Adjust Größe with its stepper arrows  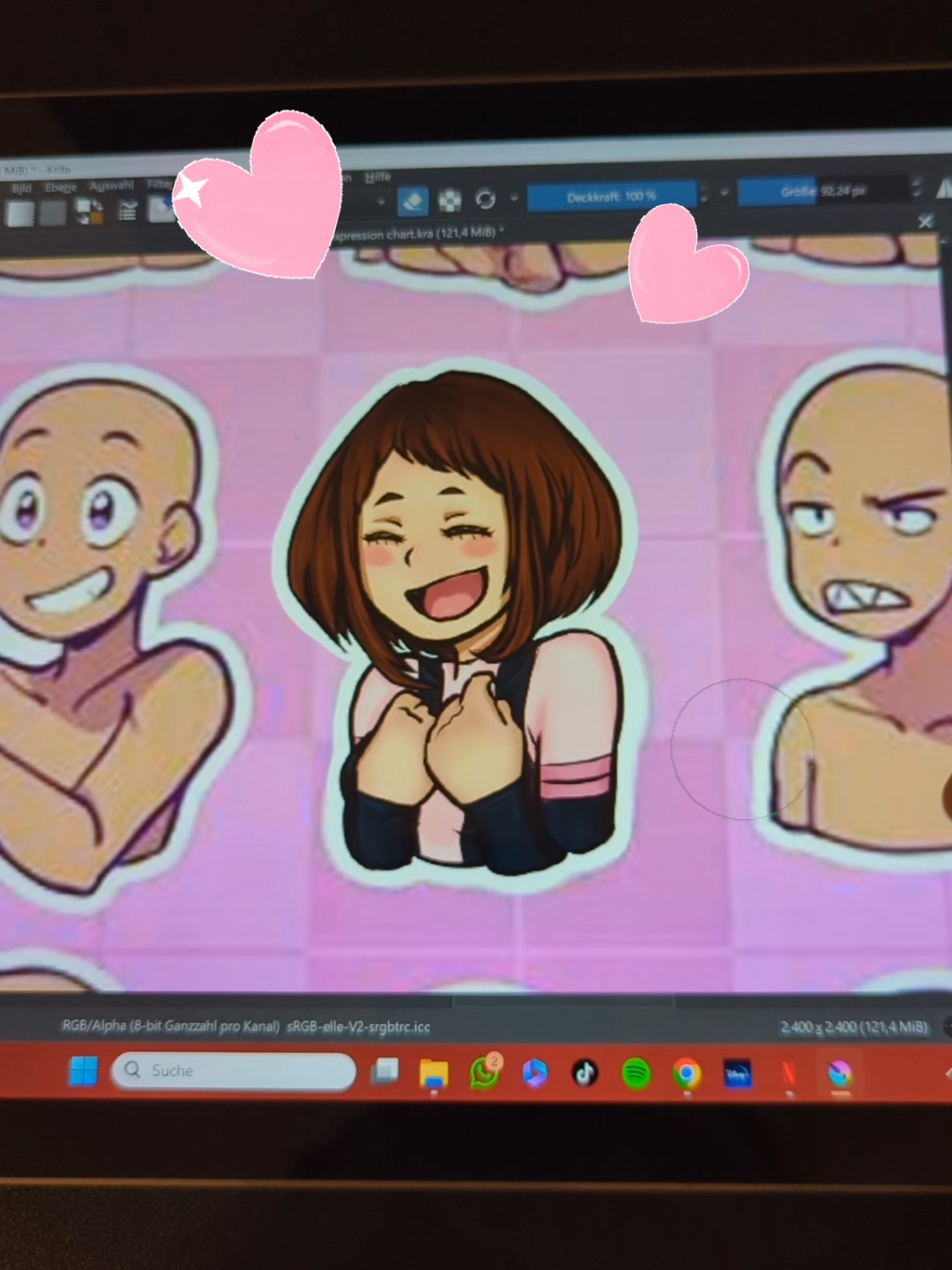click(x=916, y=188)
